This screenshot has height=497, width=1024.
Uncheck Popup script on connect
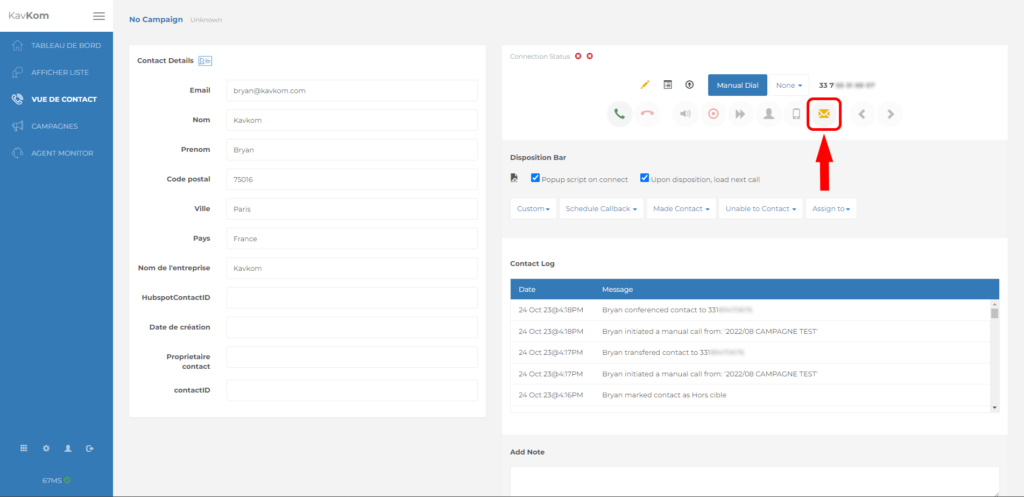(x=536, y=178)
